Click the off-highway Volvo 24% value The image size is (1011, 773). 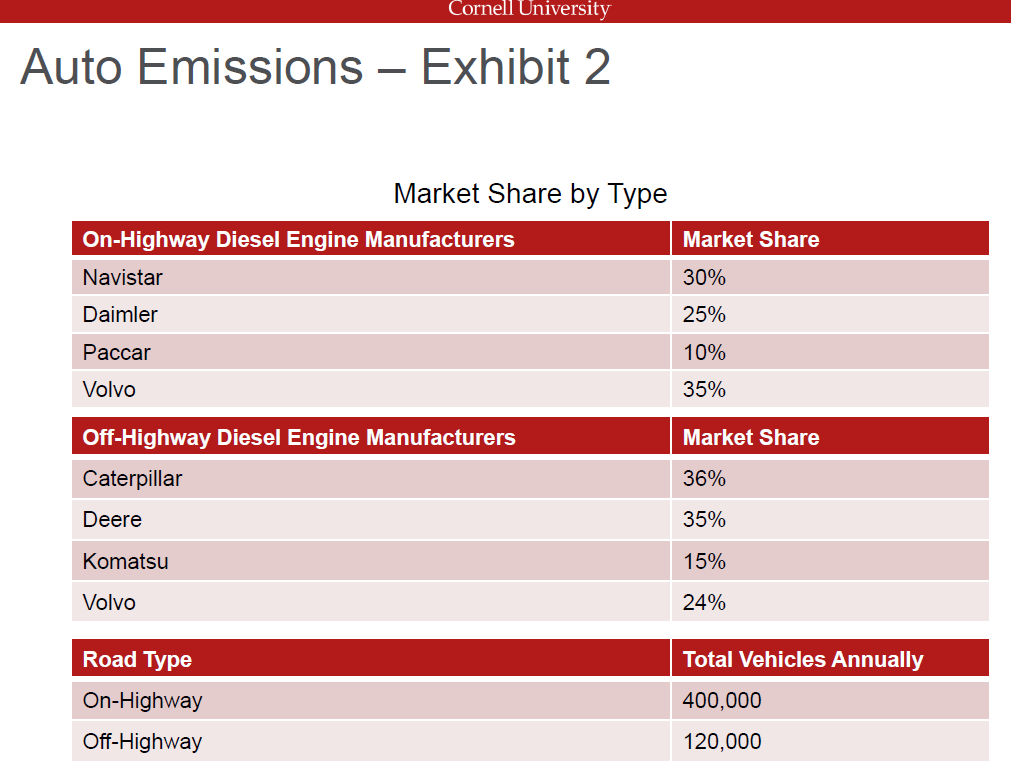click(704, 602)
